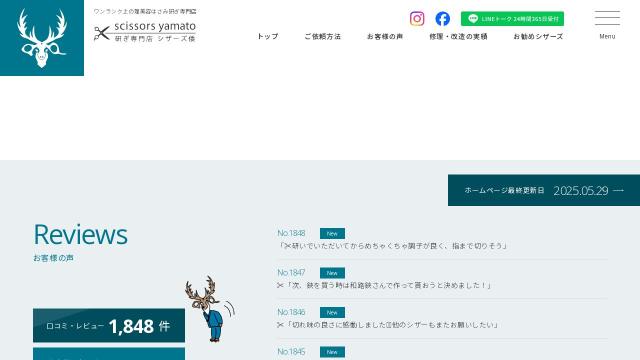Click the homepage last-updated date banner
Screen dimensions: 640x360
[544, 190]
